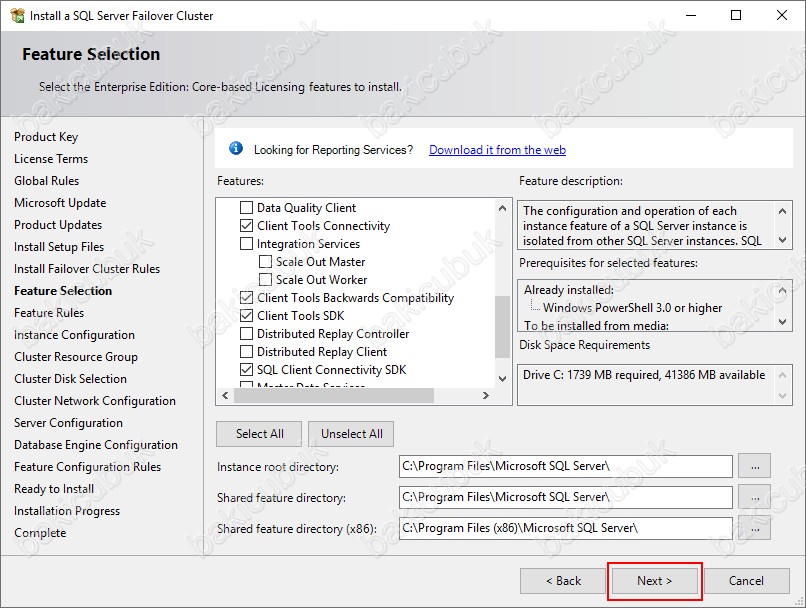Minimize the installer window
This screenshot has height=608, width=806.
pos(691,15)
